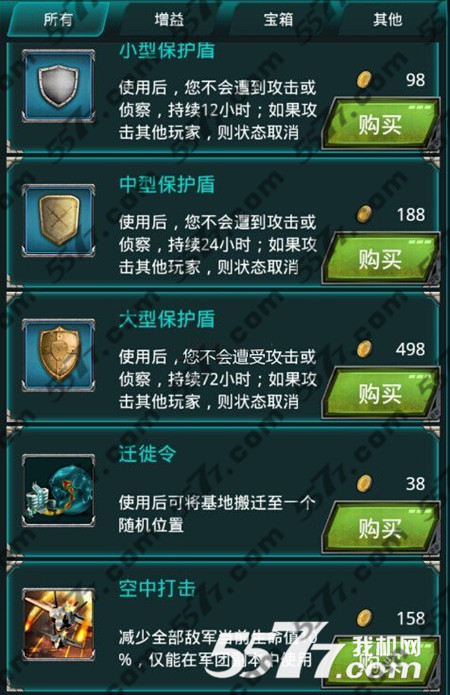Click the gold coin beside 498
Image resolution: width=450 pixels, height=695 pixels.
tap(364, 349)
